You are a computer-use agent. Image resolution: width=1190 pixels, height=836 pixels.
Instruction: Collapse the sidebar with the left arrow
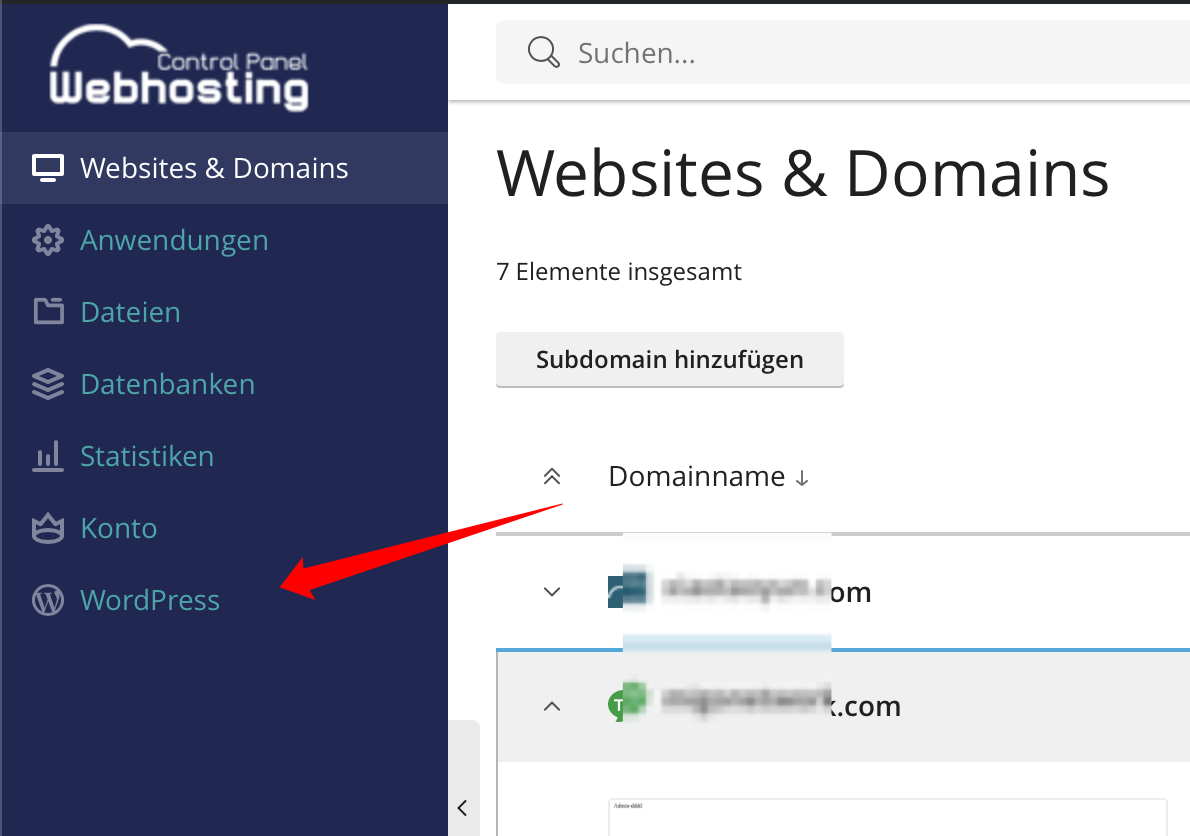462,808
